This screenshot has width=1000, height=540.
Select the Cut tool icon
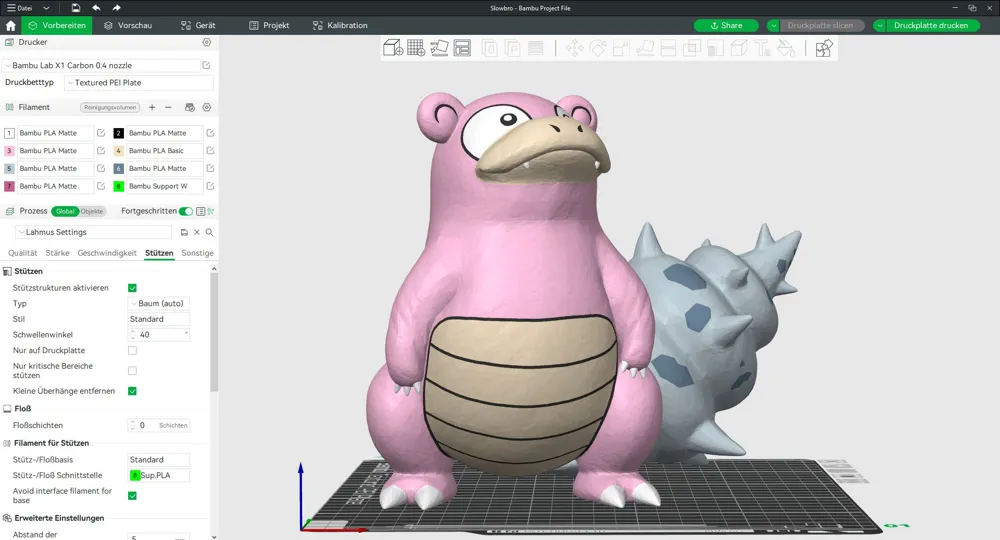(668, 48)
